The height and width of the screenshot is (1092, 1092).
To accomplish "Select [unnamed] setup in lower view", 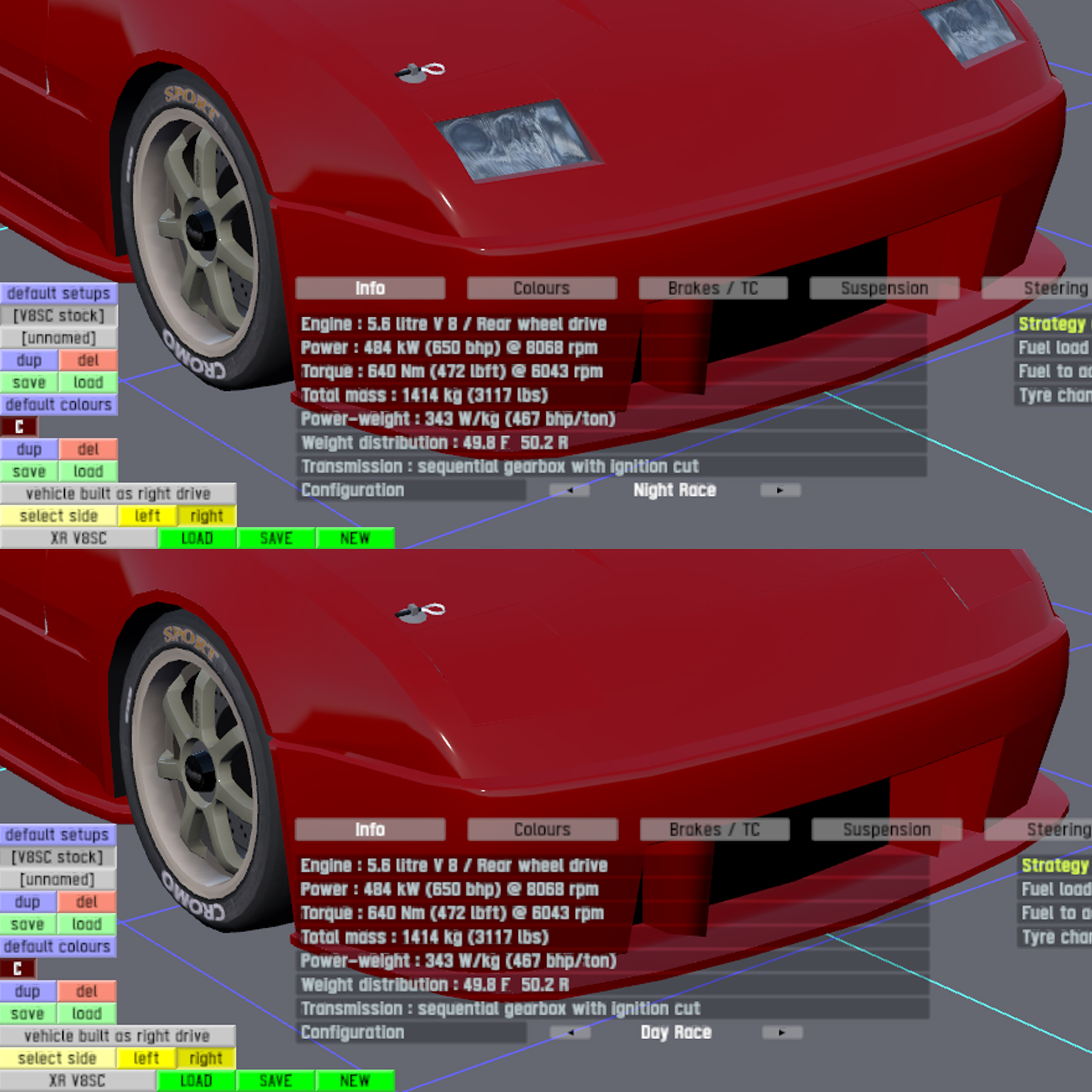I will [x=58, y=879].
